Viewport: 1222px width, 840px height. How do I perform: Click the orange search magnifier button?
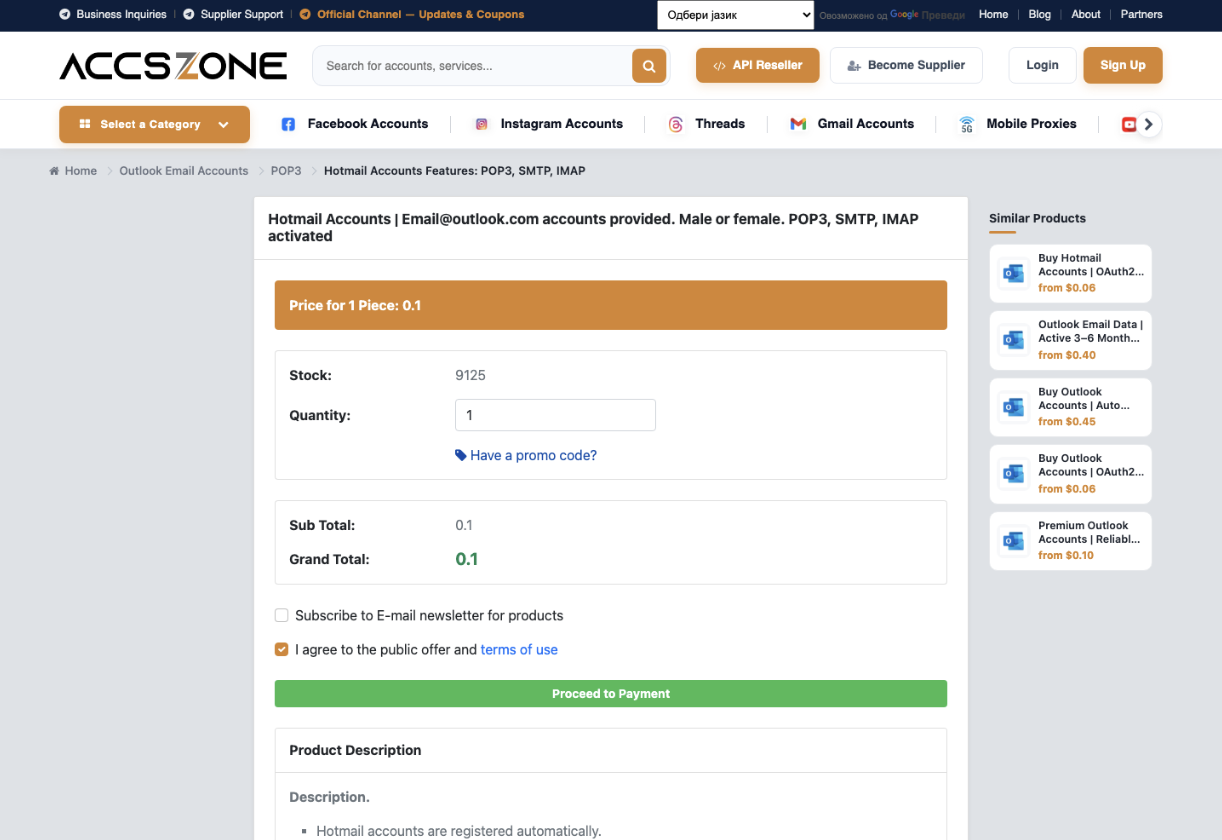coord(649,66)
